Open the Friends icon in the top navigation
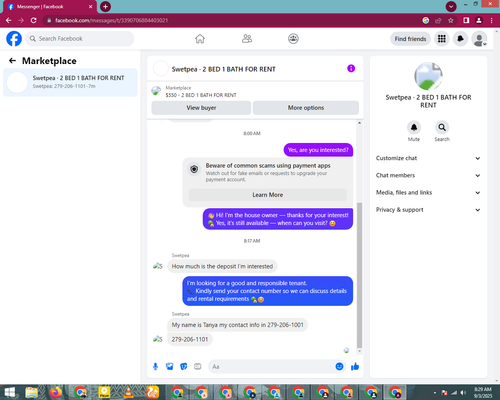500x400 pixels. tap(247, 39)
